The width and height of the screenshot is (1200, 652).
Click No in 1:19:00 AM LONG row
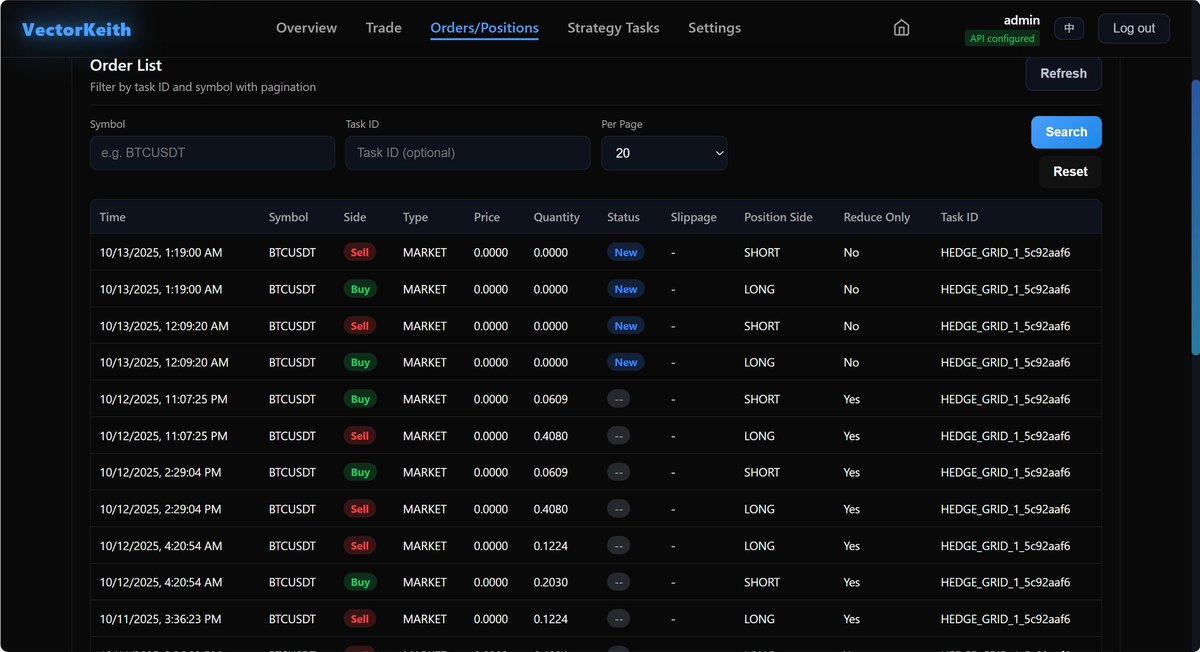(x=851, y=289)
